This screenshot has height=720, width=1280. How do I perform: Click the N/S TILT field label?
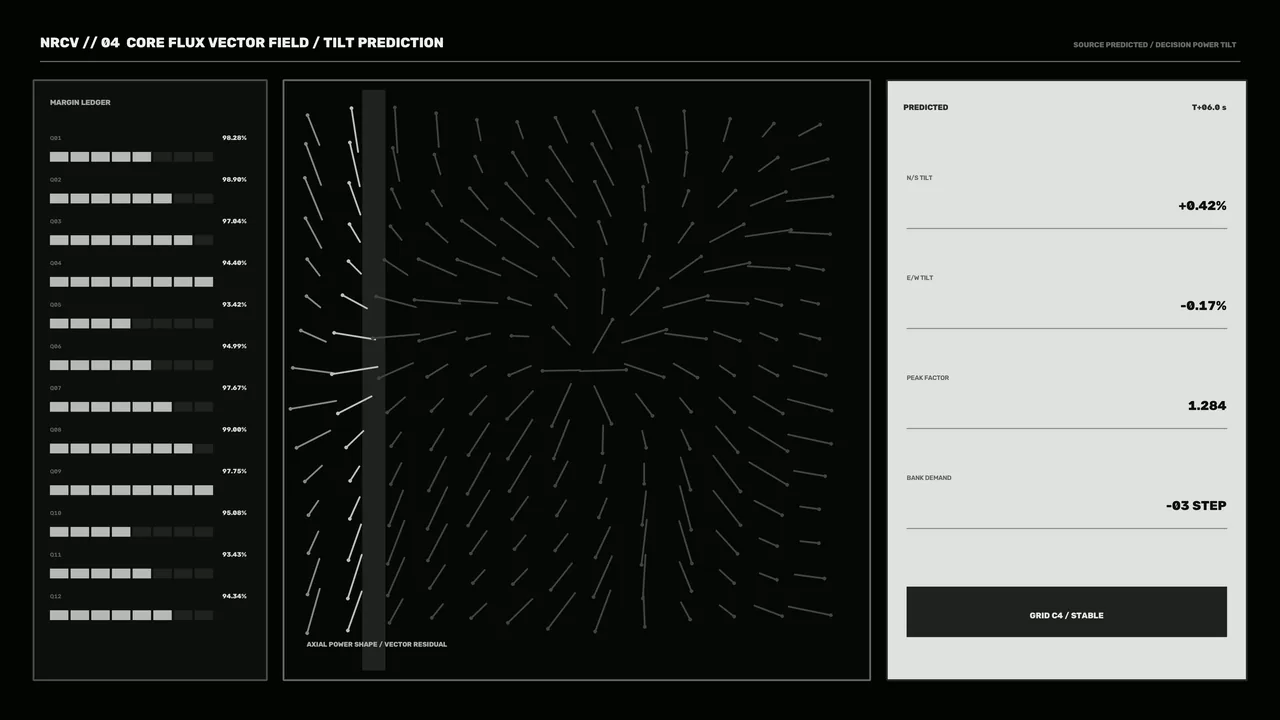pos(919,178)
